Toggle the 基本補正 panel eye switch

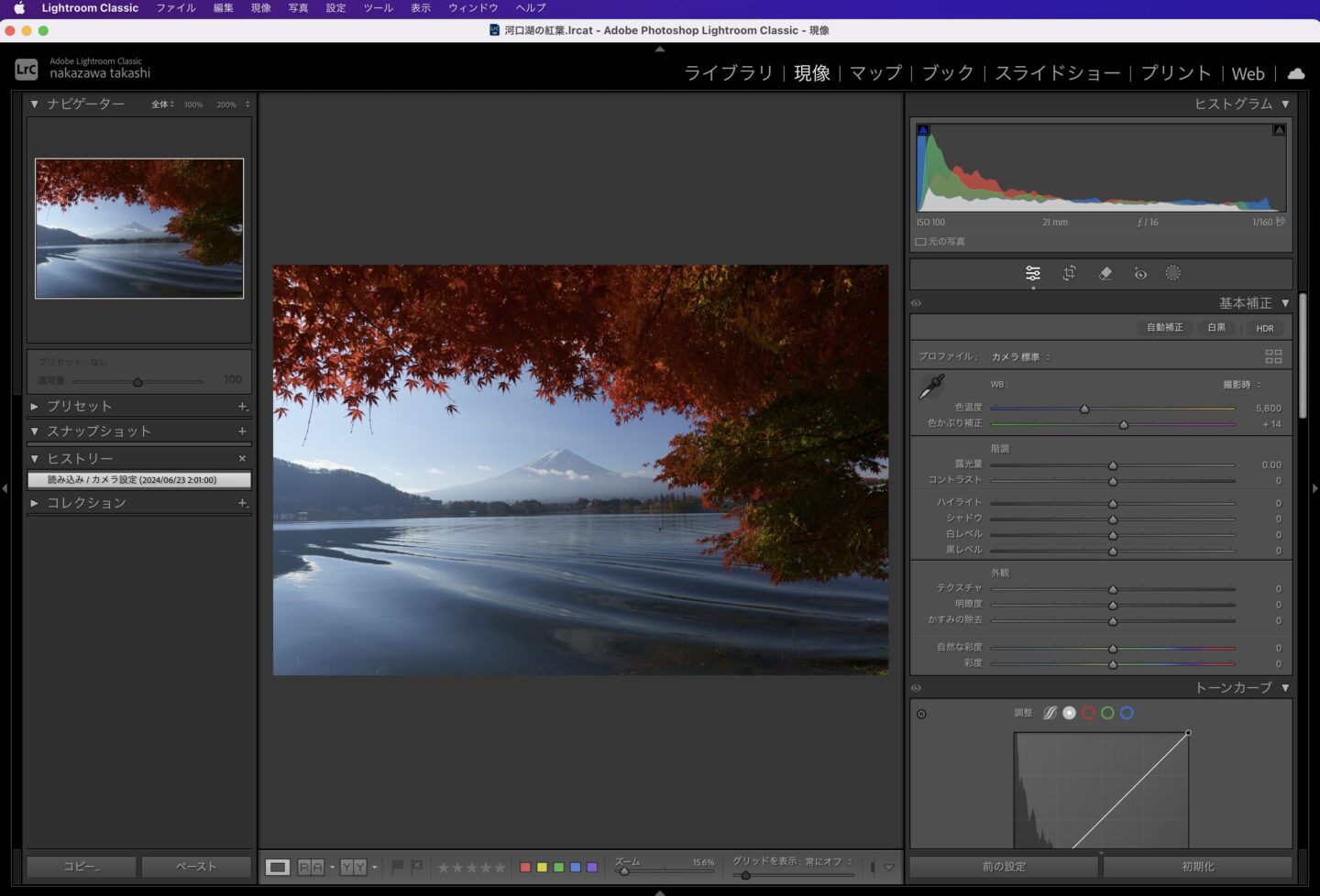[x=916, y=303]
